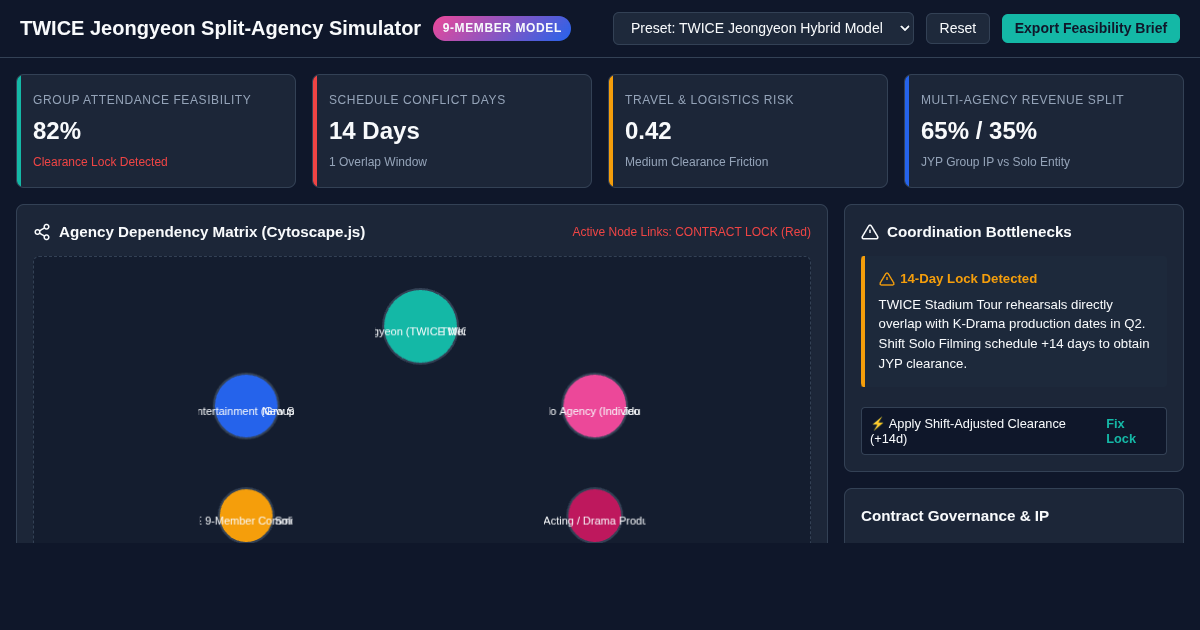Viewport: 1200px width, 630px height.
Task: Click the Contract Governance & IP heading
Action: coord(955,516)
